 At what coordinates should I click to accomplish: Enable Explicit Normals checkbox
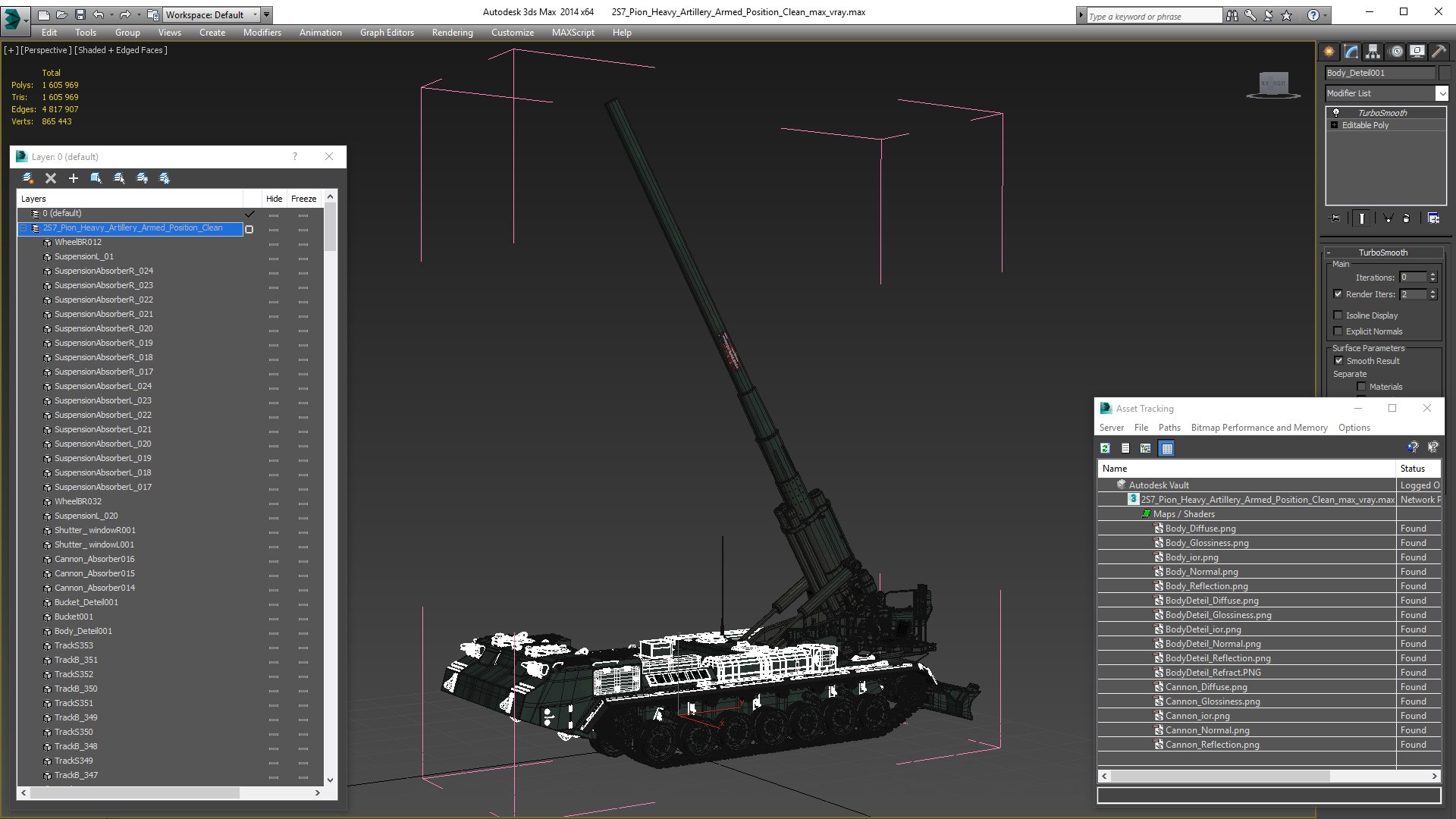pos(1338,331)
